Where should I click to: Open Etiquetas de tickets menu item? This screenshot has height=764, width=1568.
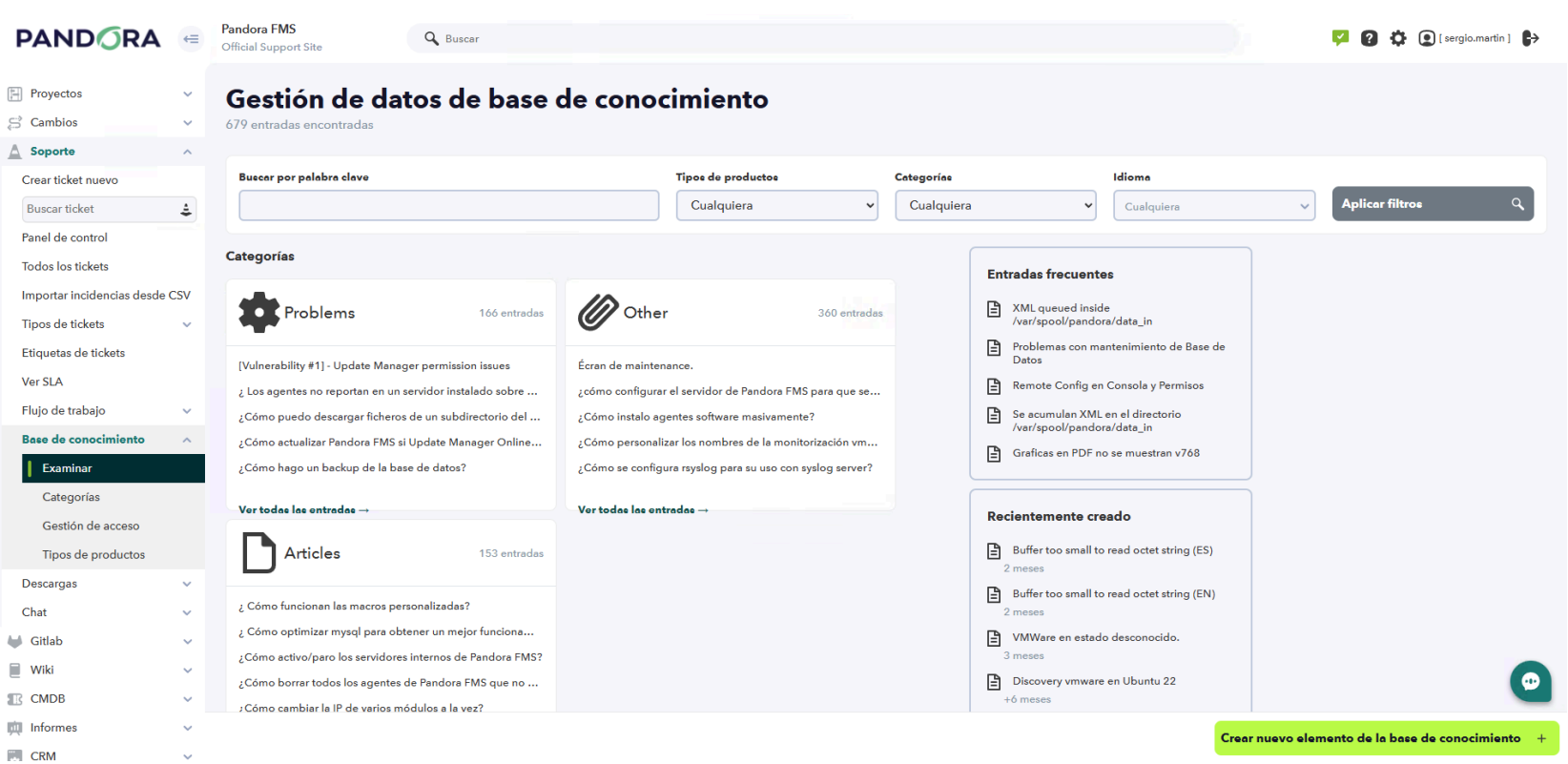coord(73,353)
